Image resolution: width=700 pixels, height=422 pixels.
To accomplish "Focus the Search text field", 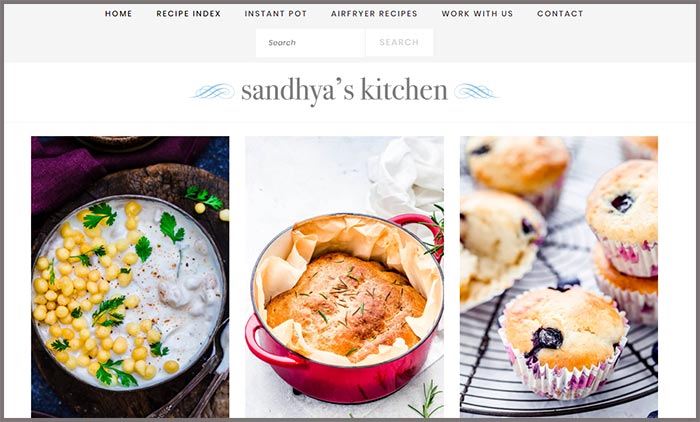I will [310, 43].
